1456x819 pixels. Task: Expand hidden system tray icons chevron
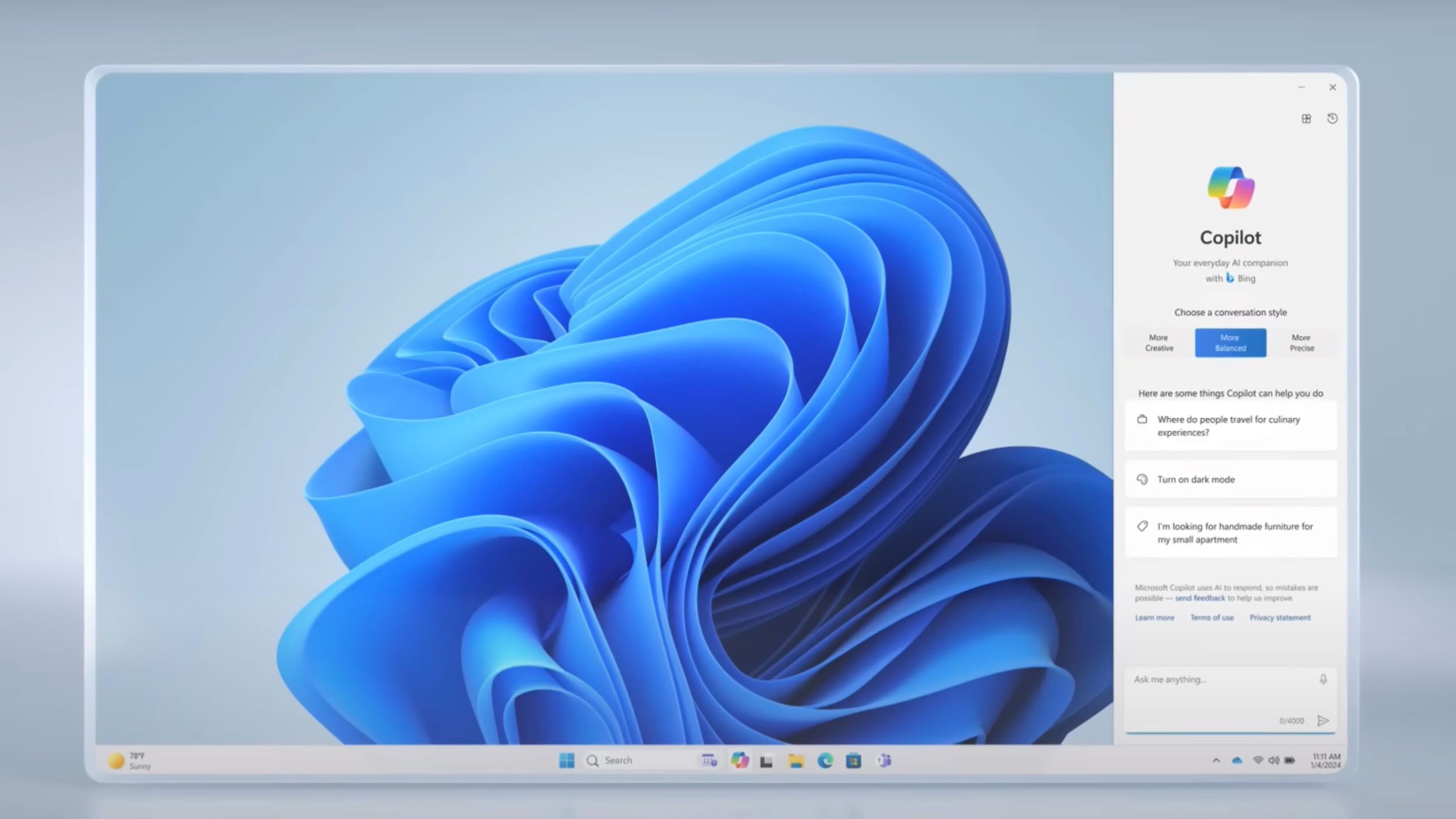click(x=1216, y=760)
